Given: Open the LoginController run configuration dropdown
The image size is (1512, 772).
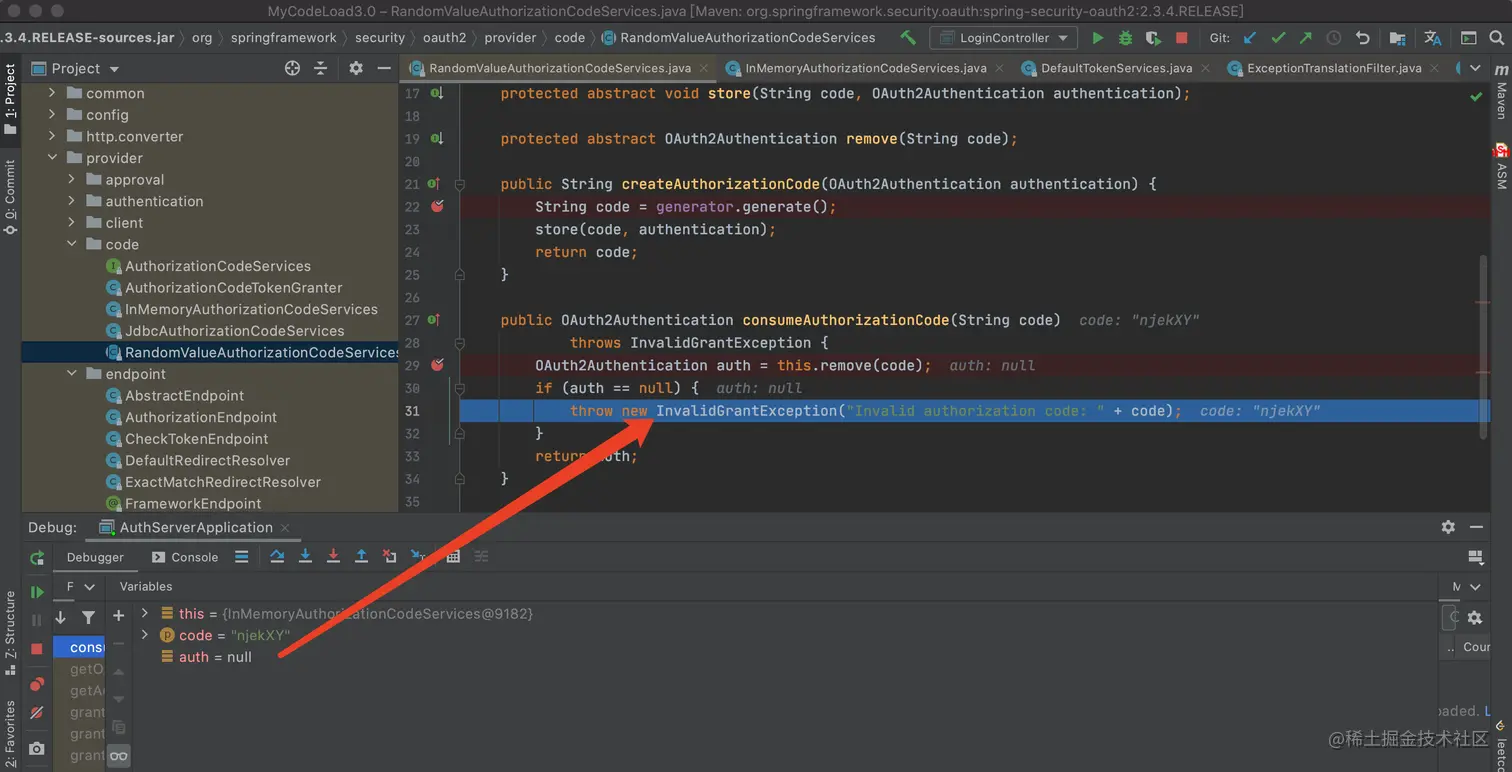Looking at the screenshot, I should click(1003, 38).
